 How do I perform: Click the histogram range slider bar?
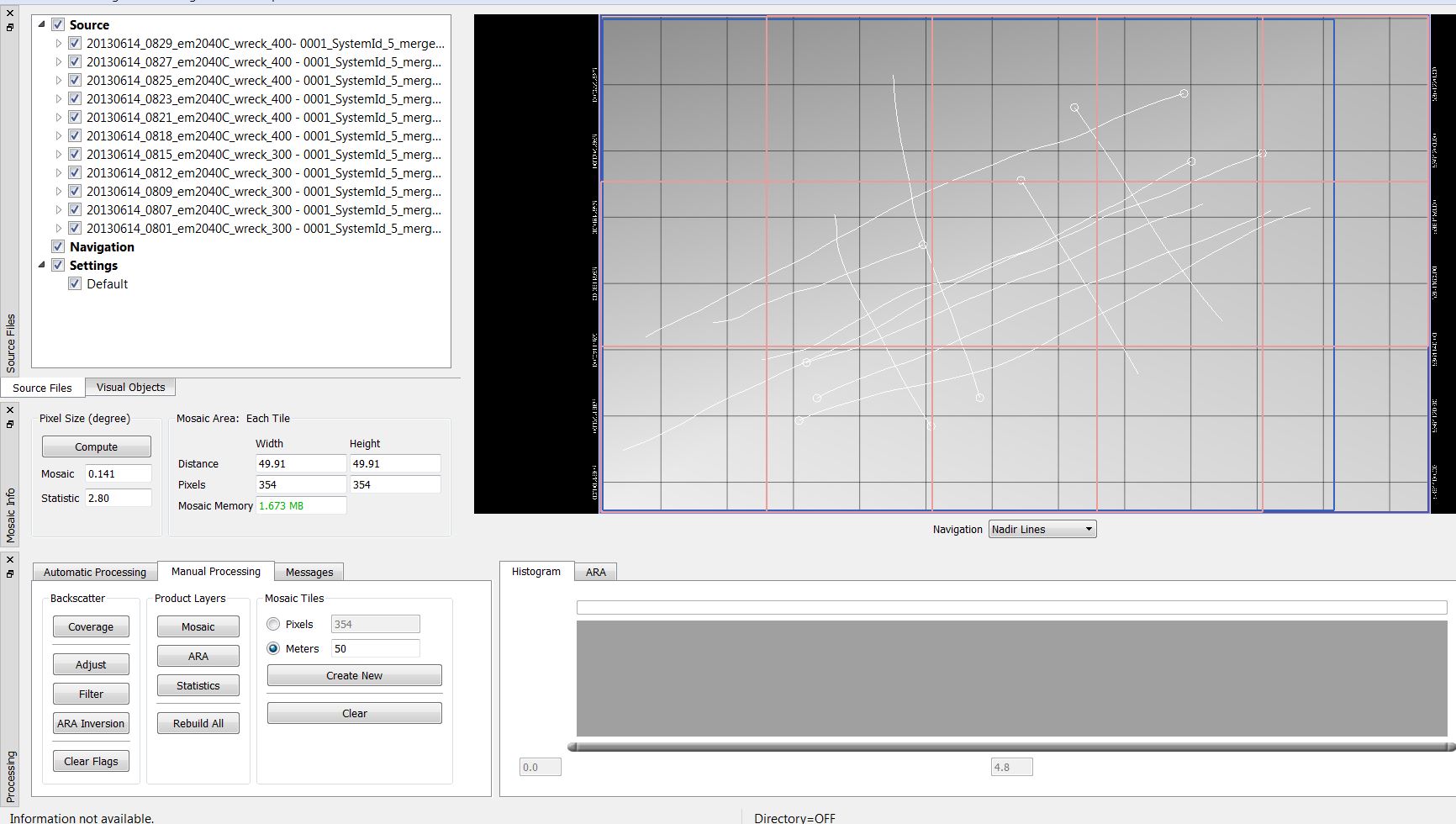[1010, 747]
